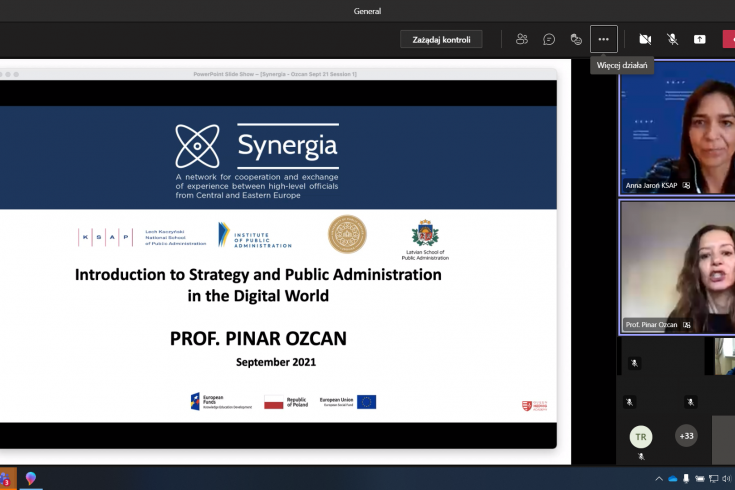Click the OneDrive cloud tray icon
Screen dimensions: 735x490
(673, 479)
